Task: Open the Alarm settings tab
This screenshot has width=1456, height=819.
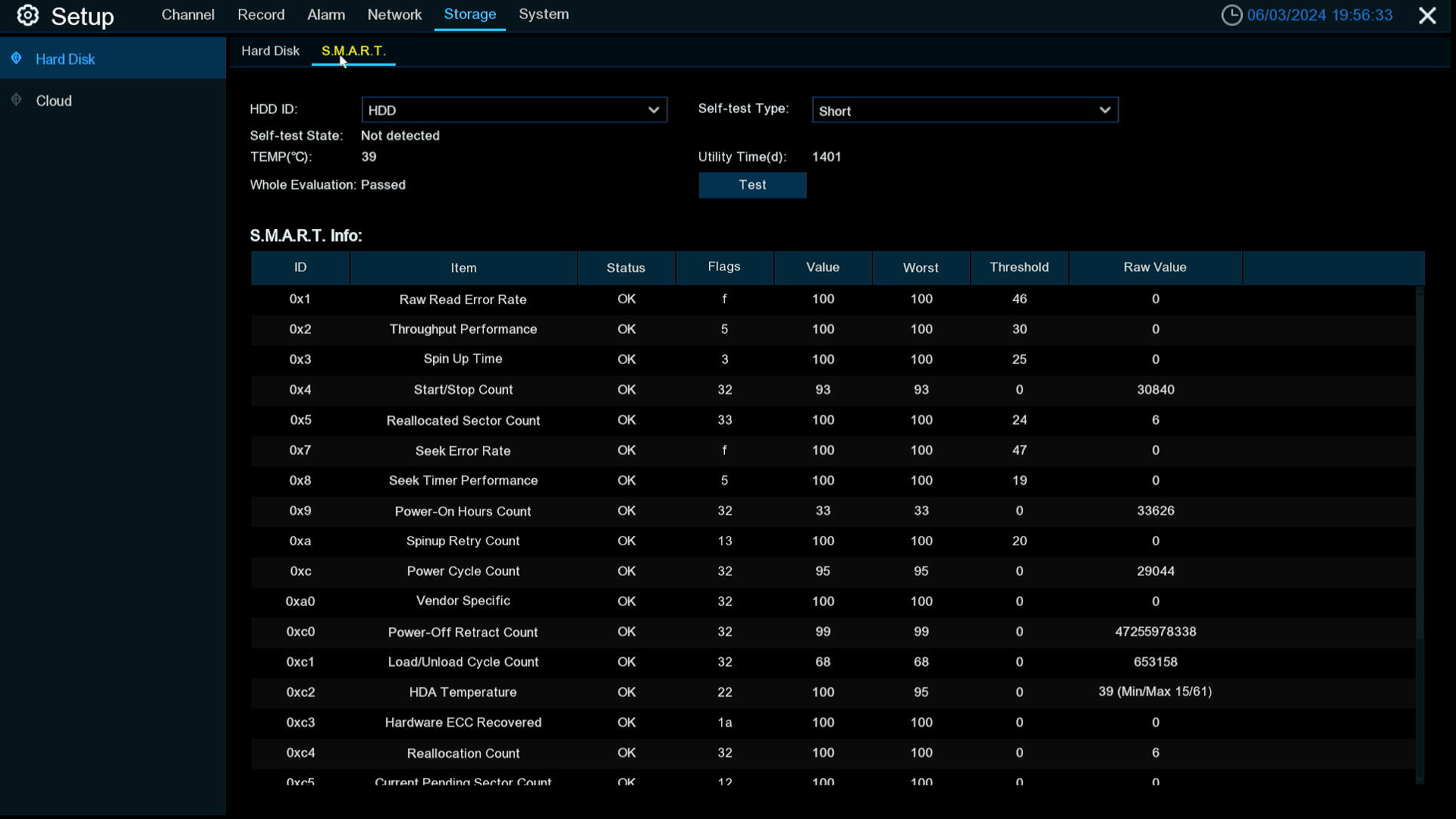Action: 326,15
